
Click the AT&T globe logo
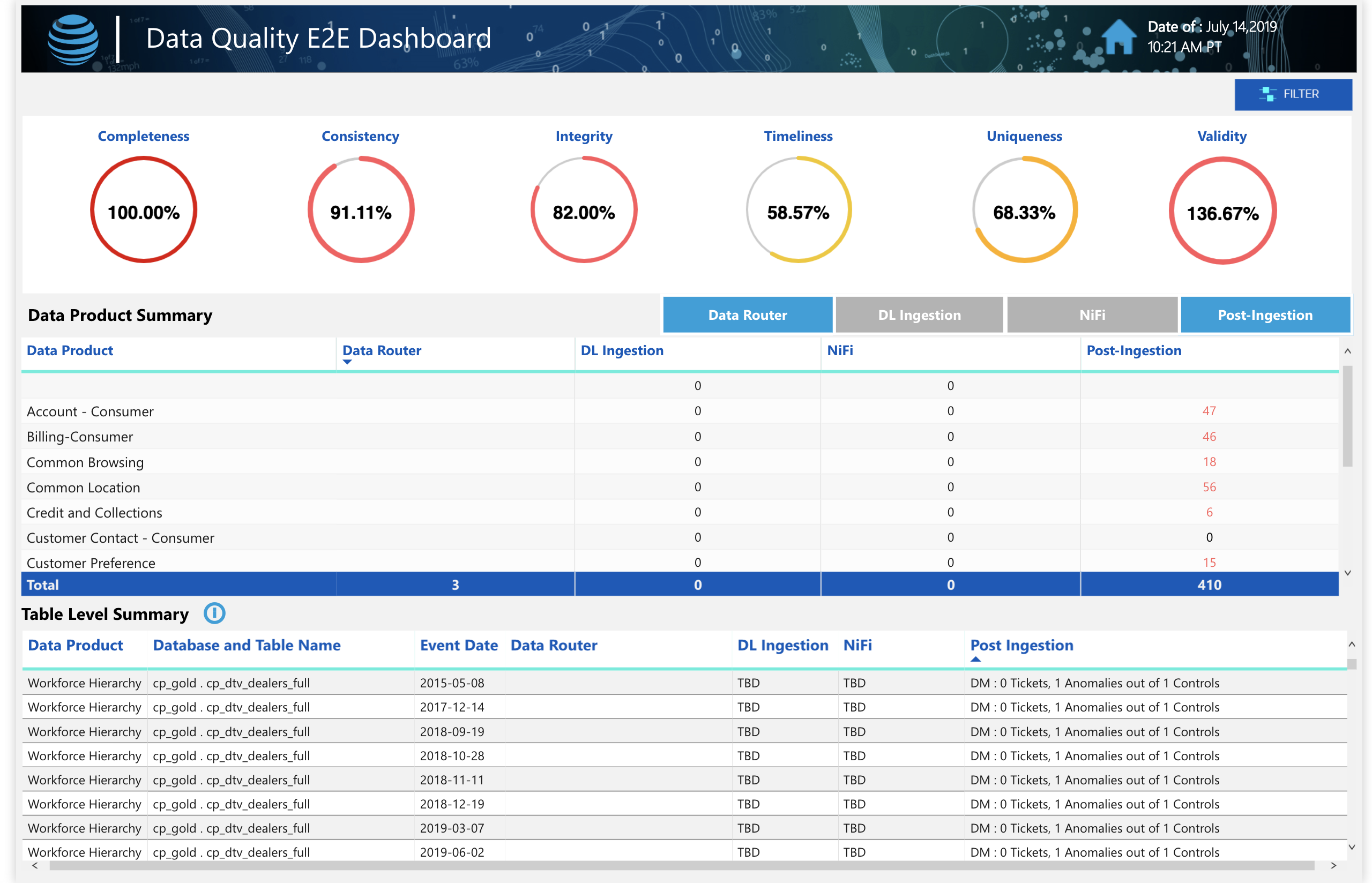[x=73, y=40]
